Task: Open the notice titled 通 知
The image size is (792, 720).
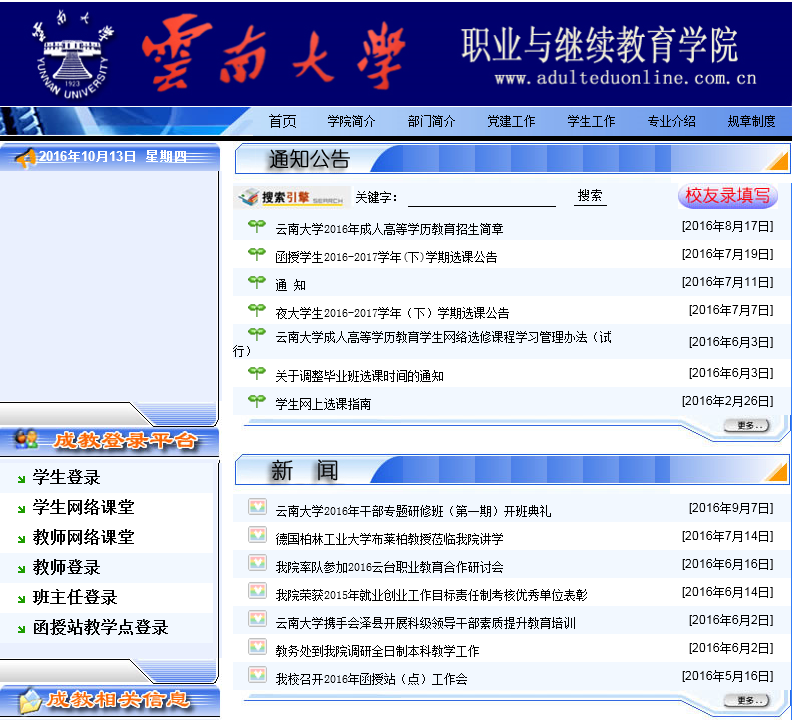Action: [290, 285]
